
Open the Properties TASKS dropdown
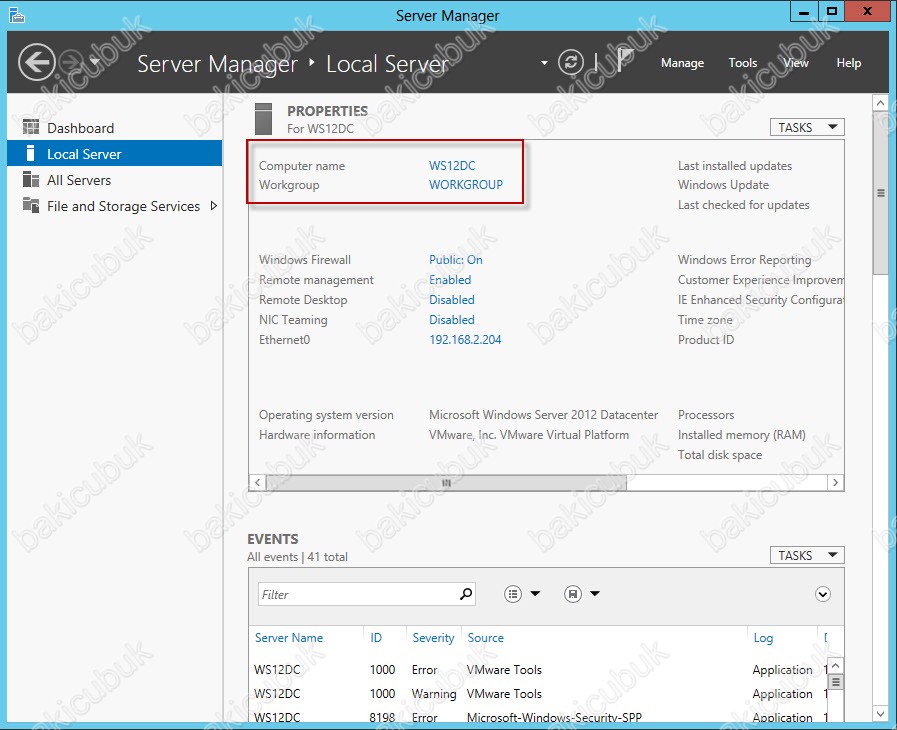point(807,127)
